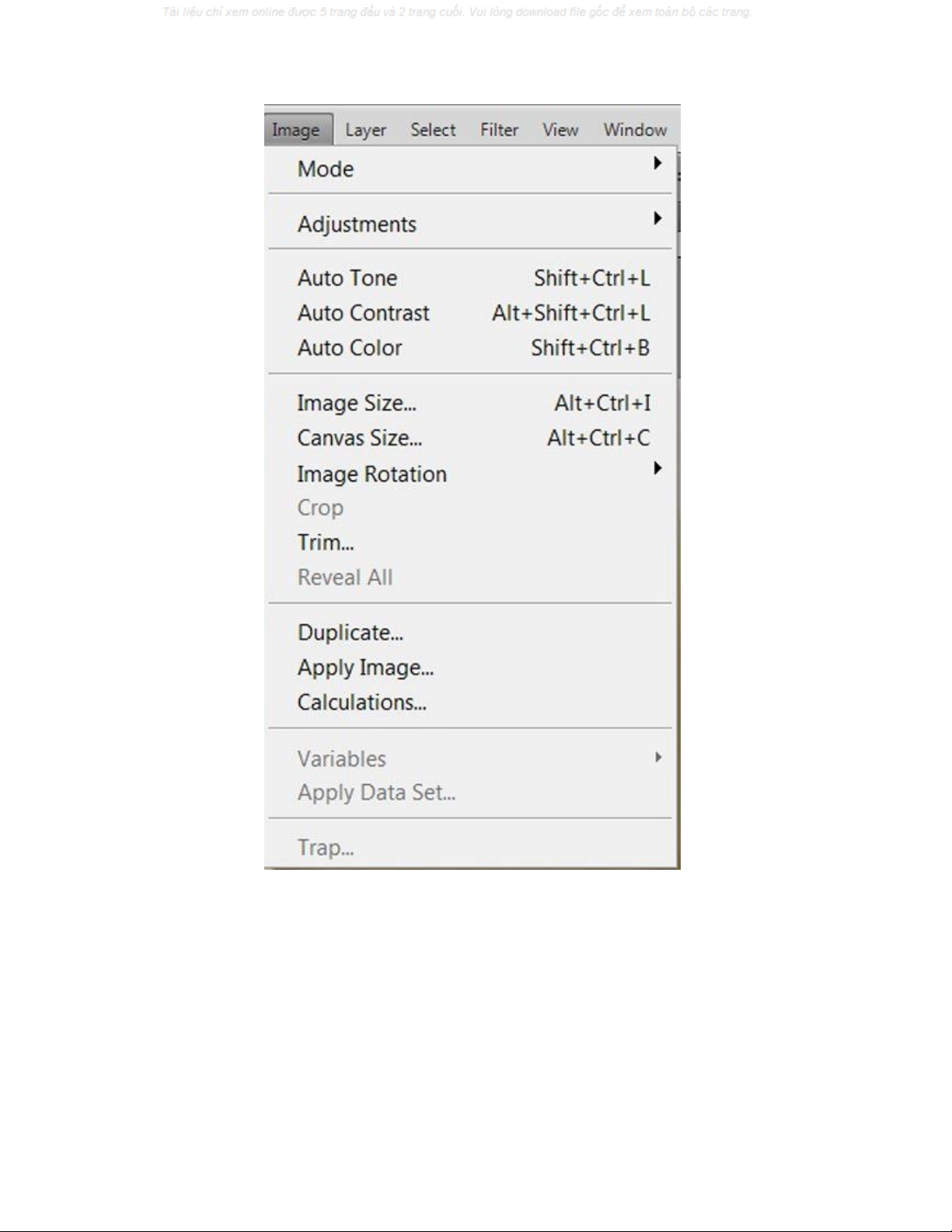
Task: Open the Mode submenu
Action: tap(470, 169)
